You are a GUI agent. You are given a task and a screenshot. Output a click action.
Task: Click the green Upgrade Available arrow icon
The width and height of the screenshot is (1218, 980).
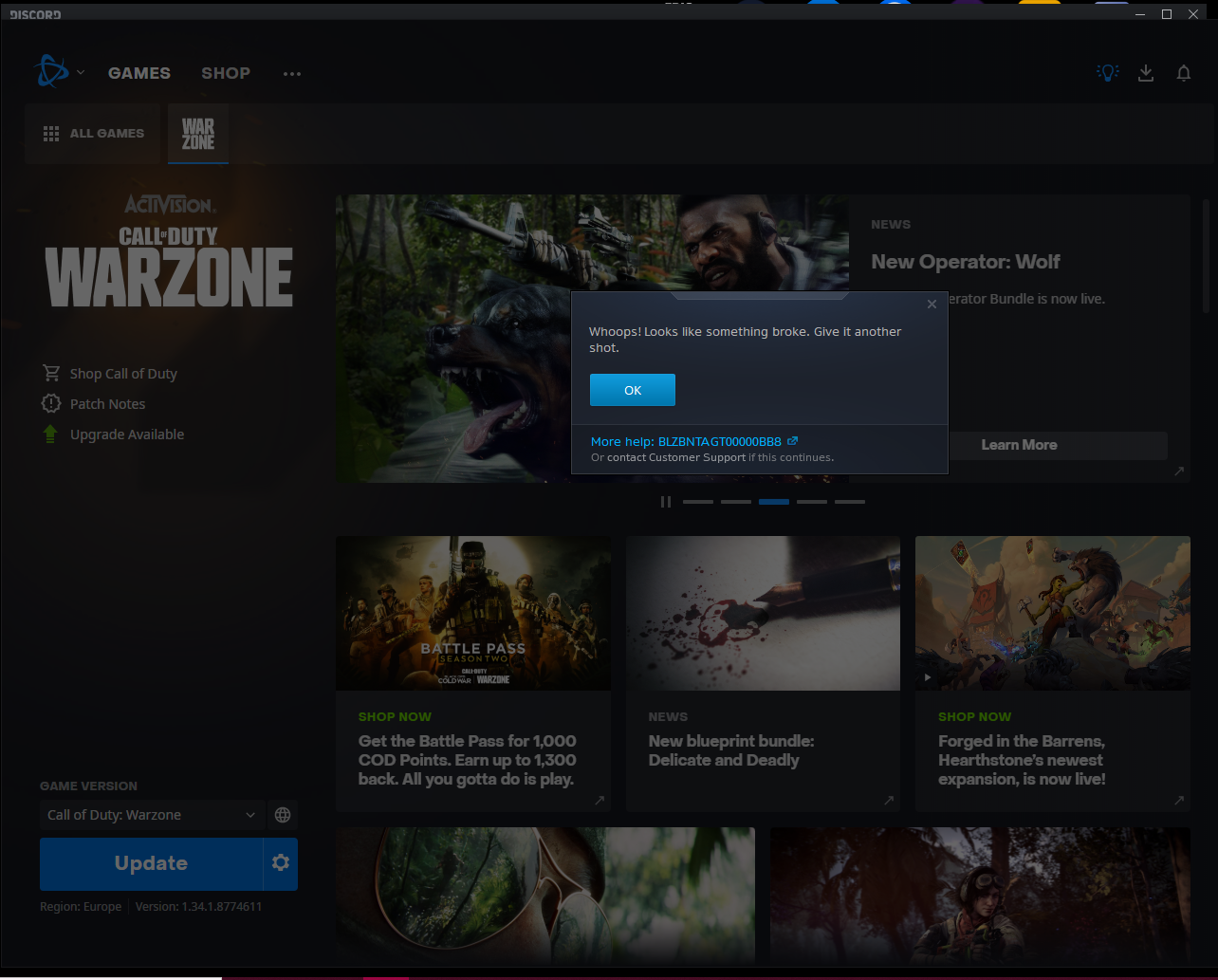pos(51,434)
